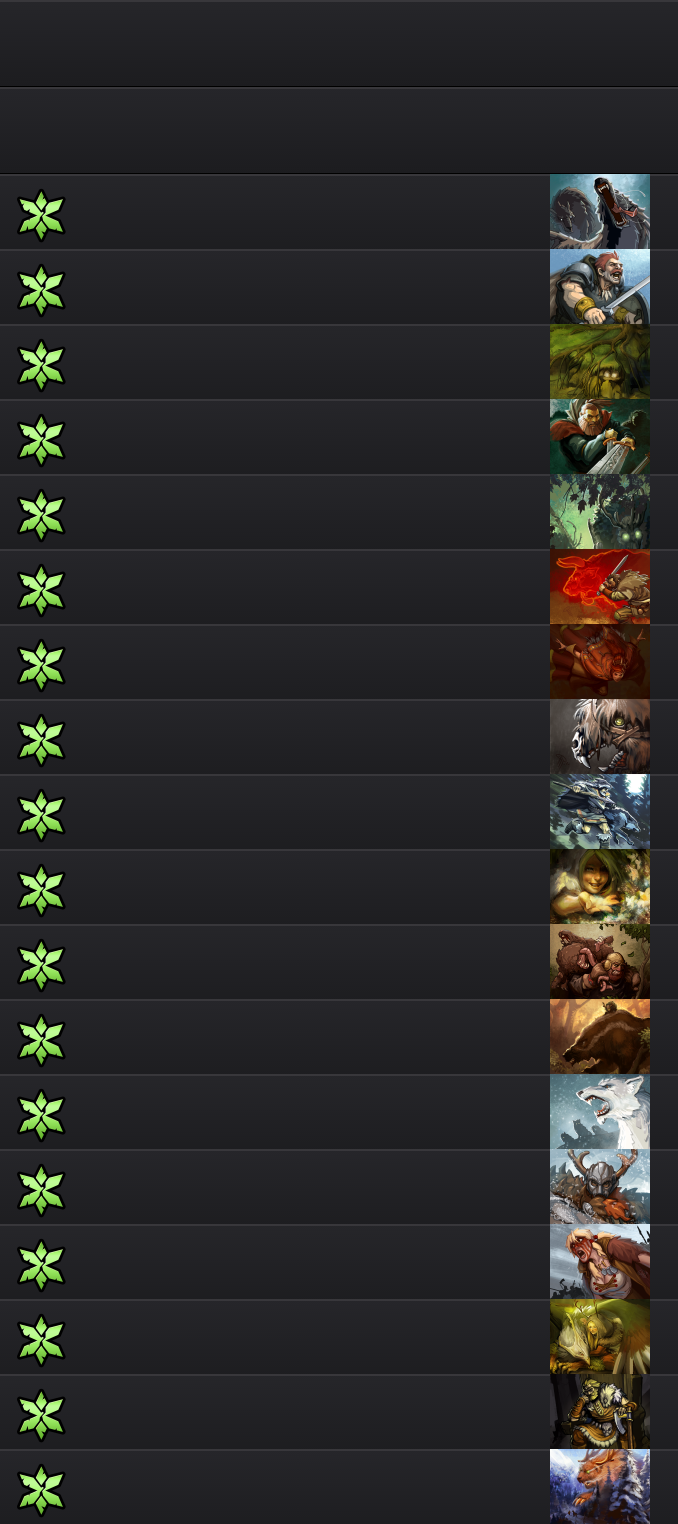Open the snarling white wolf thumbnail
This screenshot has height=1524, width=678.
[x=600, y=1112]
